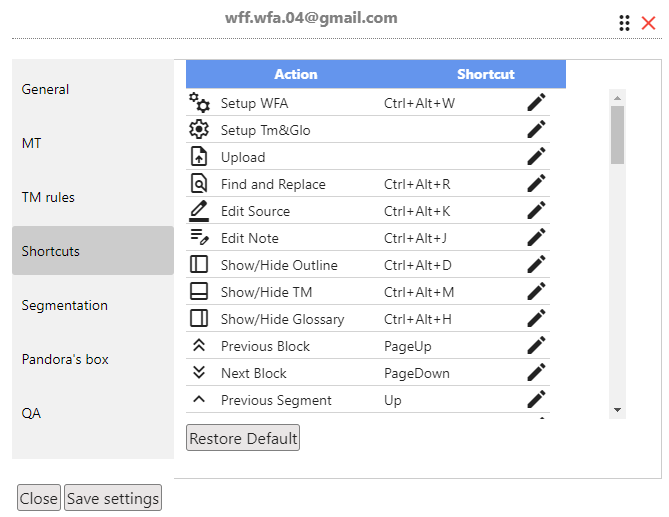The image size is (669, 517).
Task: Click the Find and Replace magnifier icon
Action: pyautogui.click(x=199, y=183)
